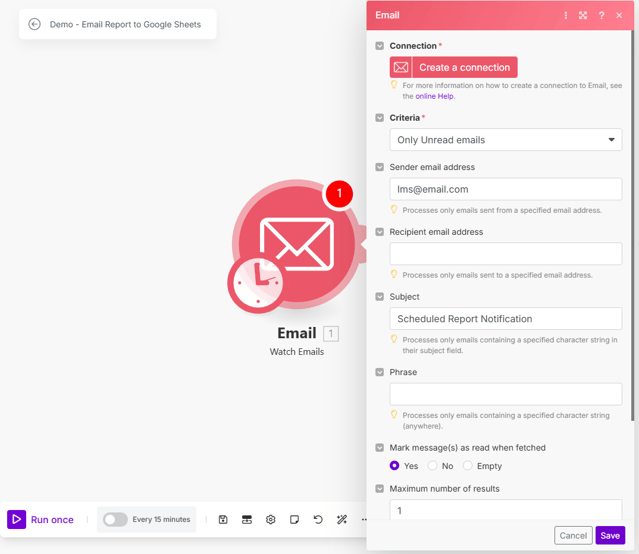
Task: Select Empty for mark as read
Action: [x=467, y=466]
